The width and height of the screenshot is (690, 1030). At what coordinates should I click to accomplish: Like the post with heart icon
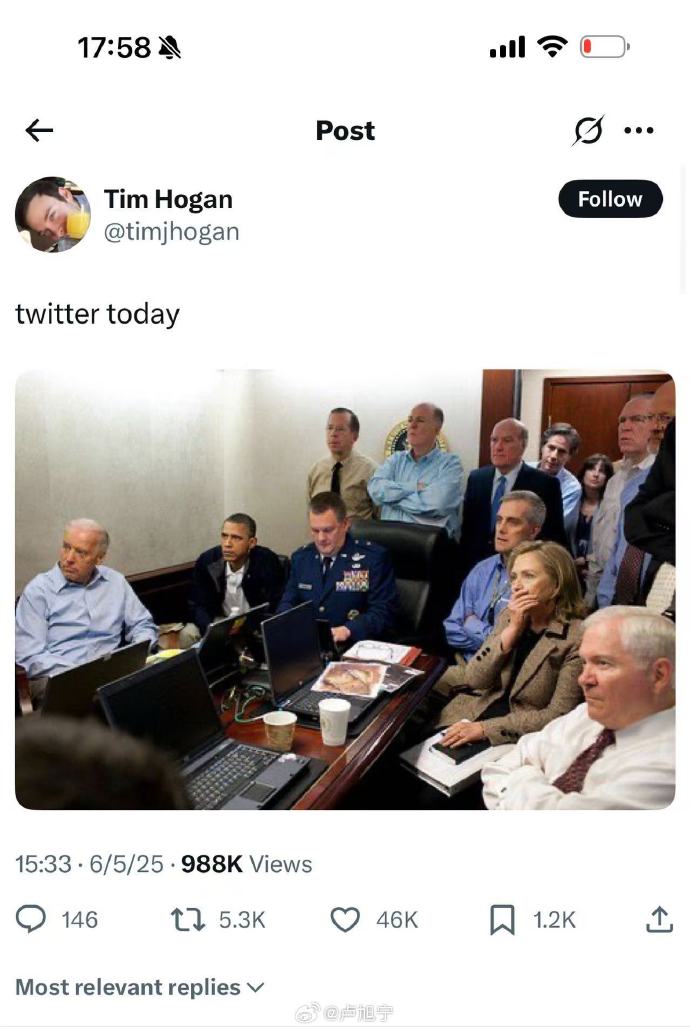345,920
